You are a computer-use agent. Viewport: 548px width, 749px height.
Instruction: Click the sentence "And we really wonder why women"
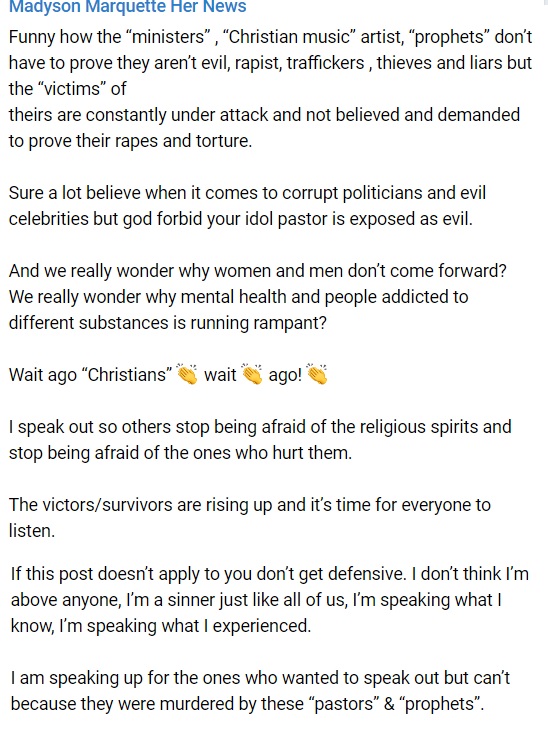[258, 271]
